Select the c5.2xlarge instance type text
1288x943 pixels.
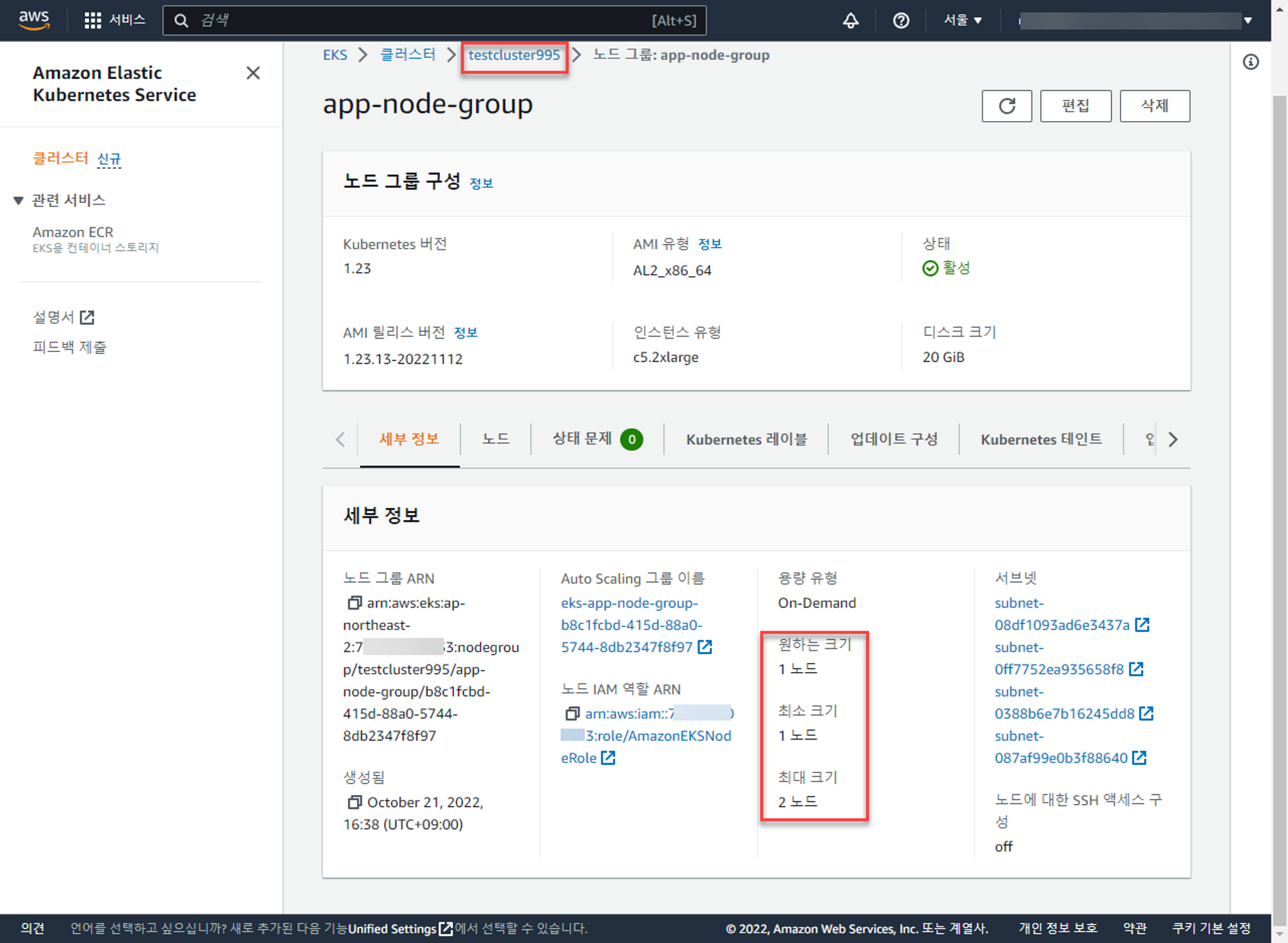pyautogui.click(x=665, y=357)
